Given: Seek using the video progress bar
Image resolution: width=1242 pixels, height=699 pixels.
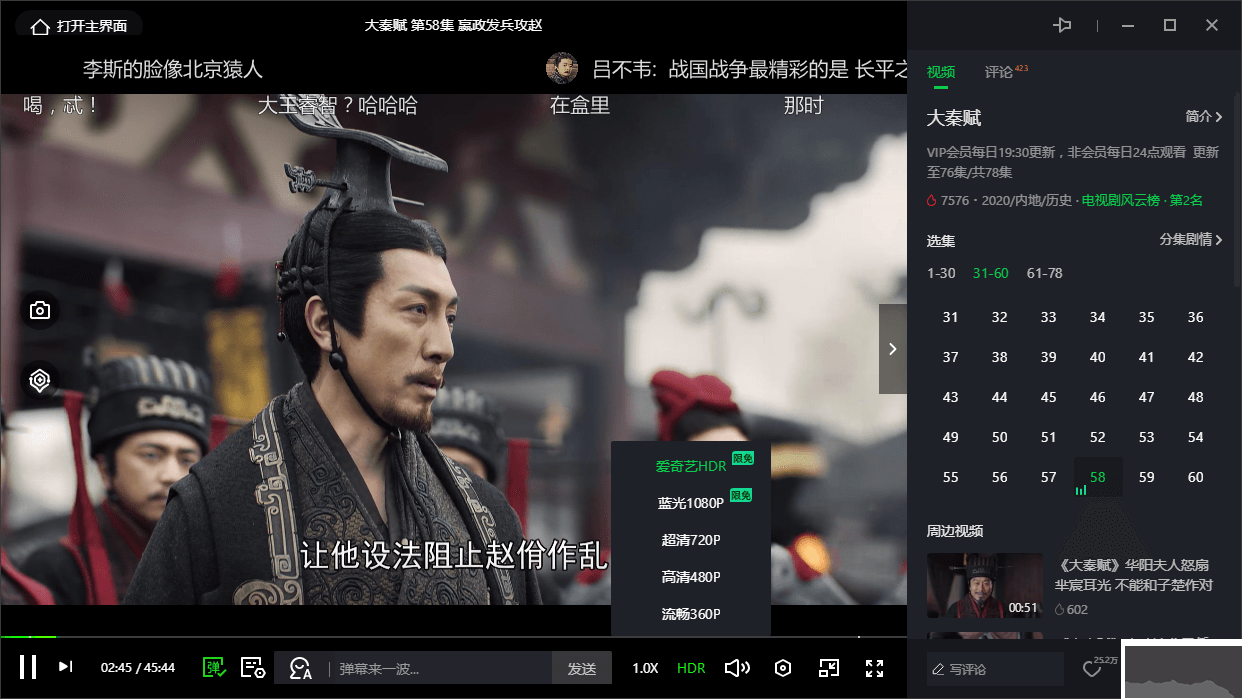Looking at the screenshot, I should [453, 636].
